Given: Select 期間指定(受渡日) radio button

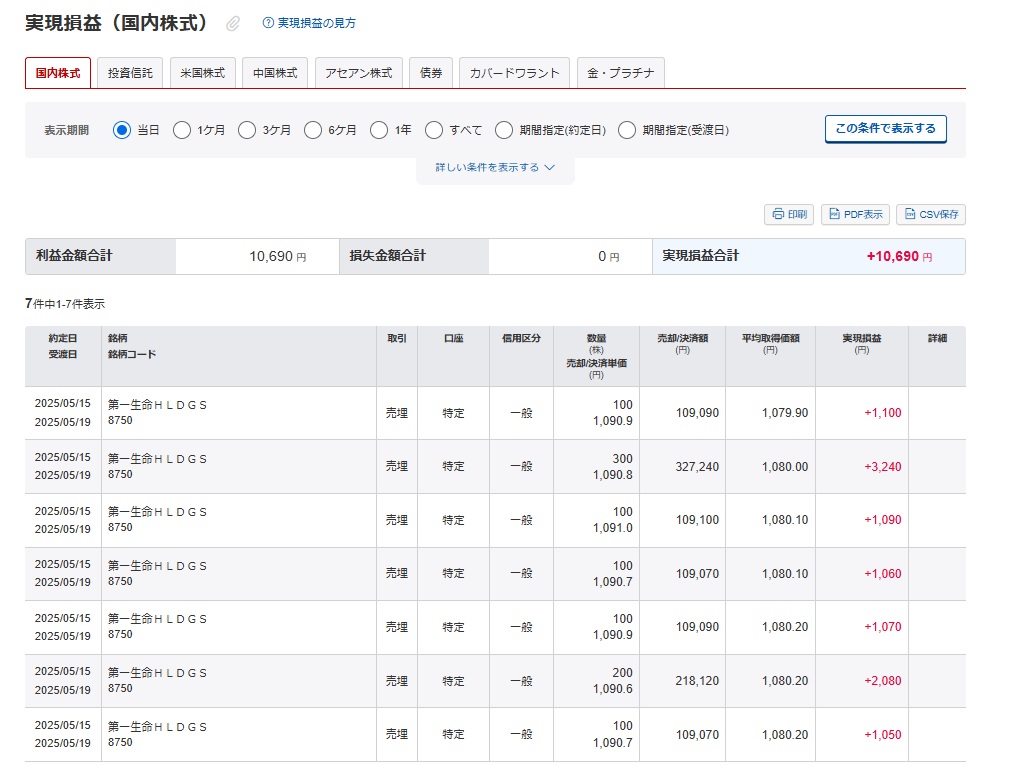Looking at the screenshot, I should point(627,130).
